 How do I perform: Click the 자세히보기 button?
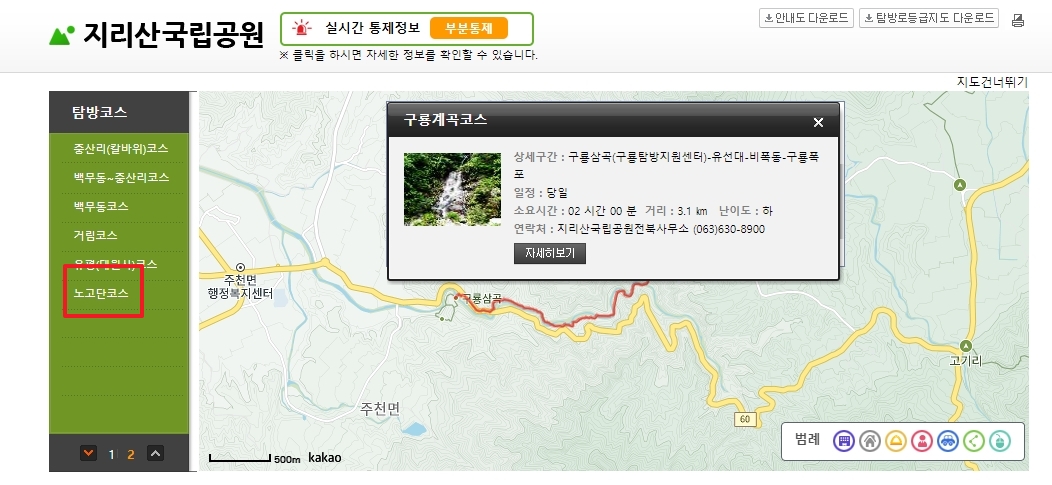[549, 253]
